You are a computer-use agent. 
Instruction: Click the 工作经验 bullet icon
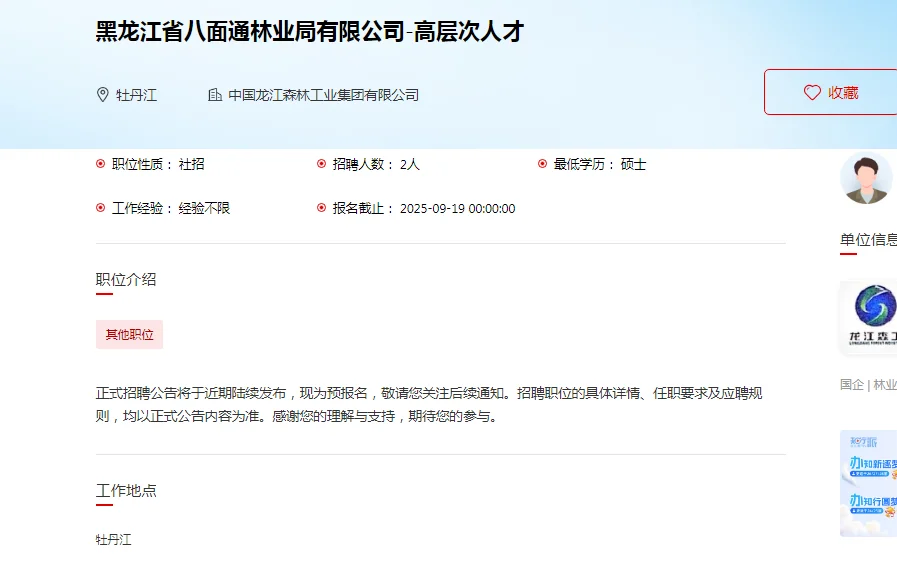101,208
